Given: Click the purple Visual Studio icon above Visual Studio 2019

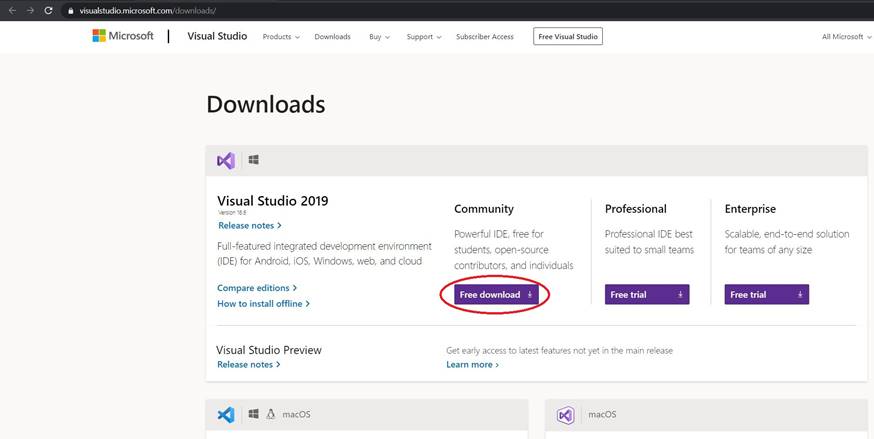Looking at the screenshot, I should [x=226, y=160].
